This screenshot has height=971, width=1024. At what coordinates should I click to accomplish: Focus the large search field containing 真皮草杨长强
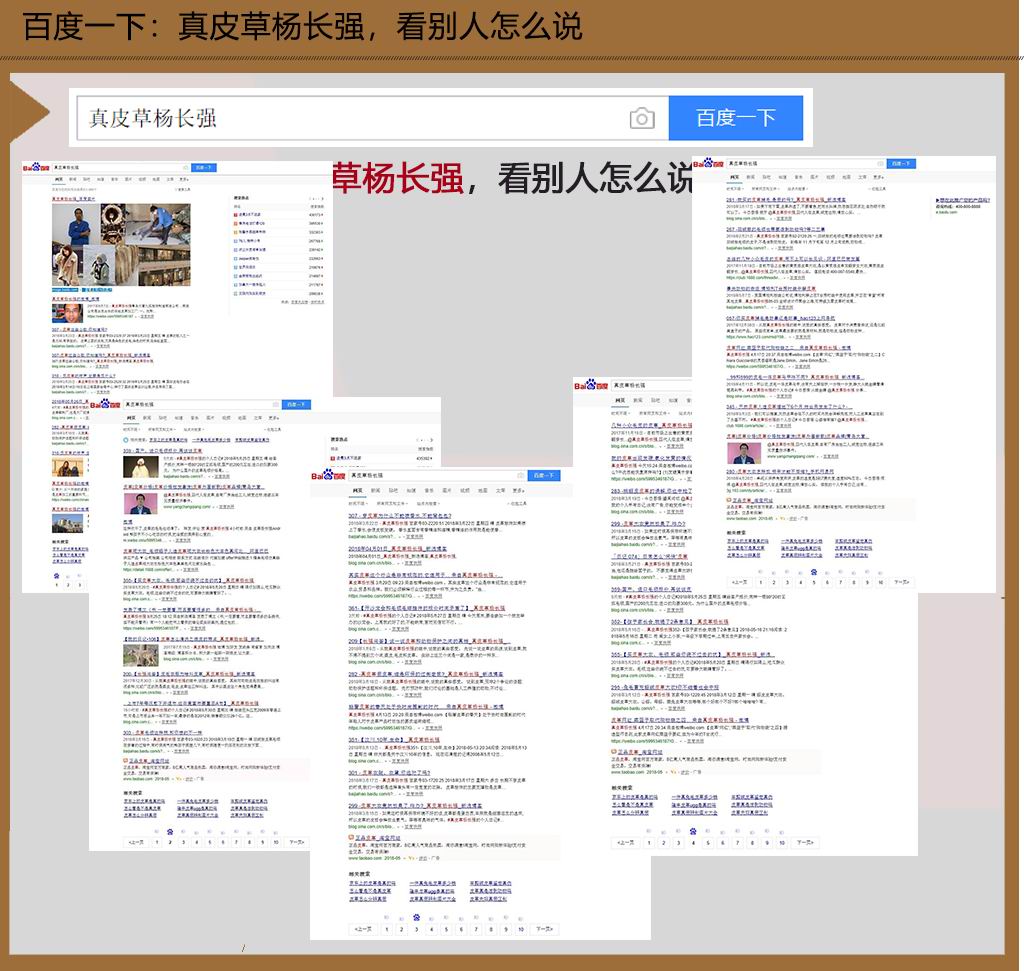[372, 118]
